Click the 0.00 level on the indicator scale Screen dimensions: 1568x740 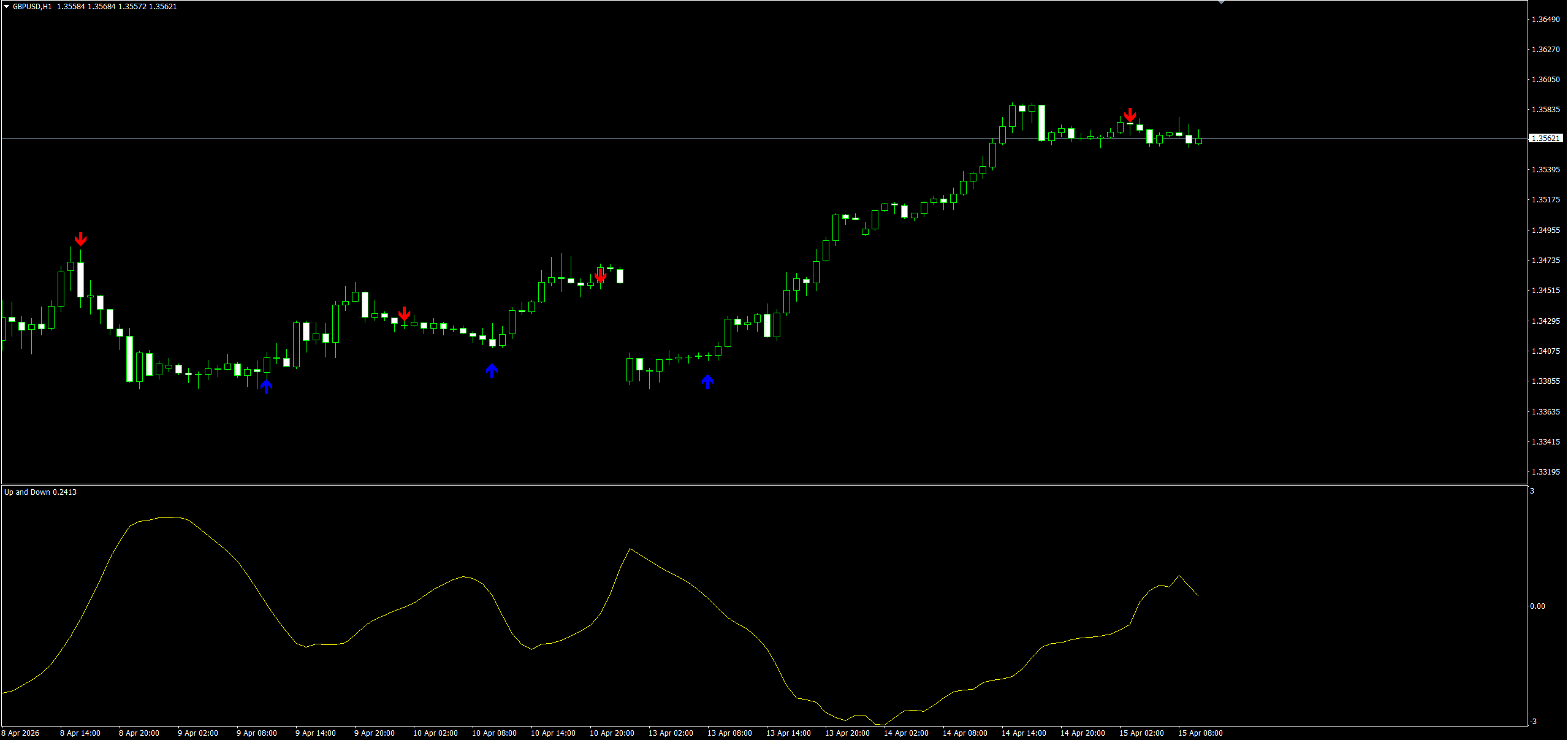point(1537,606)
